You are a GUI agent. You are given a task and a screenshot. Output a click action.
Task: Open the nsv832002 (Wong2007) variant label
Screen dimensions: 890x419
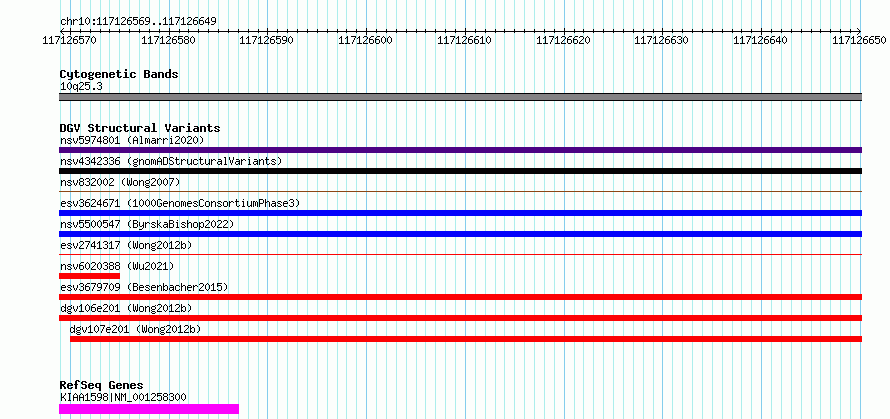click(120, 182)
